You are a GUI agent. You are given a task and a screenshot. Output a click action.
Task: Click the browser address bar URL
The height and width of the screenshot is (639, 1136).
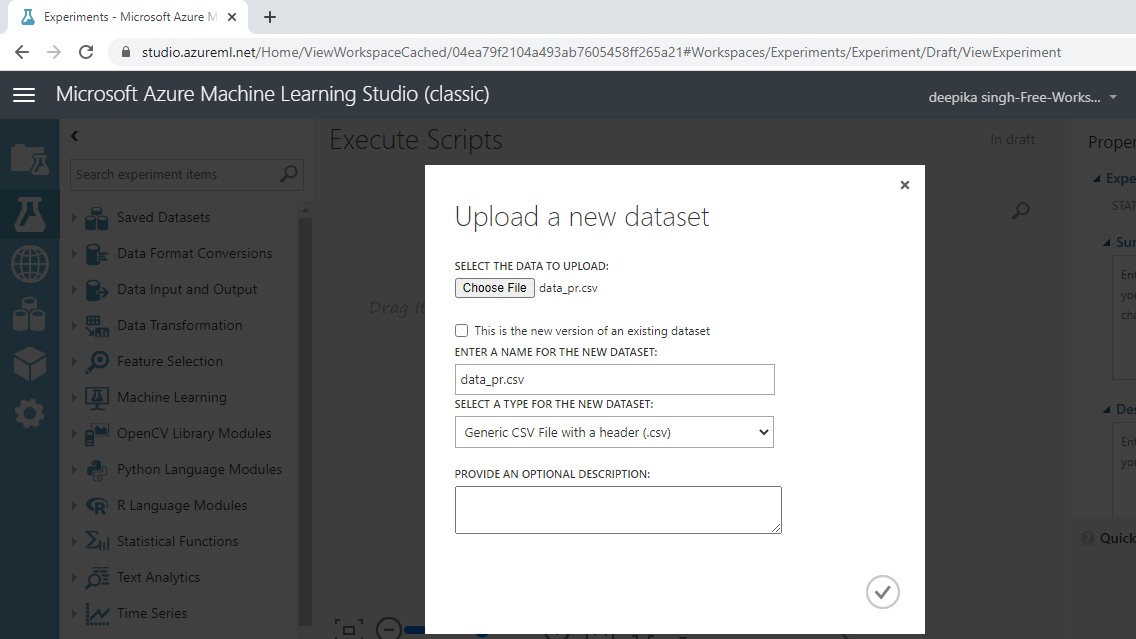point(601,52)
